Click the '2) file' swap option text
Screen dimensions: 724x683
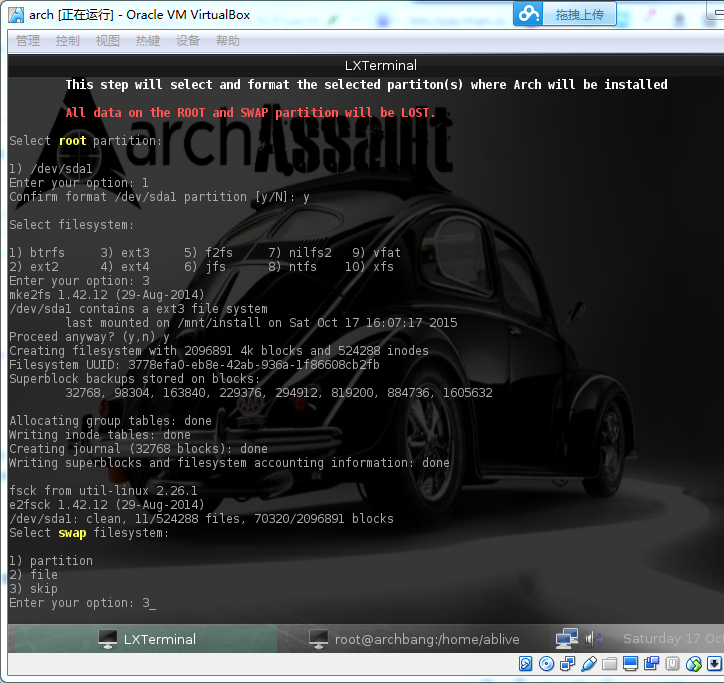tap(33, 575)
